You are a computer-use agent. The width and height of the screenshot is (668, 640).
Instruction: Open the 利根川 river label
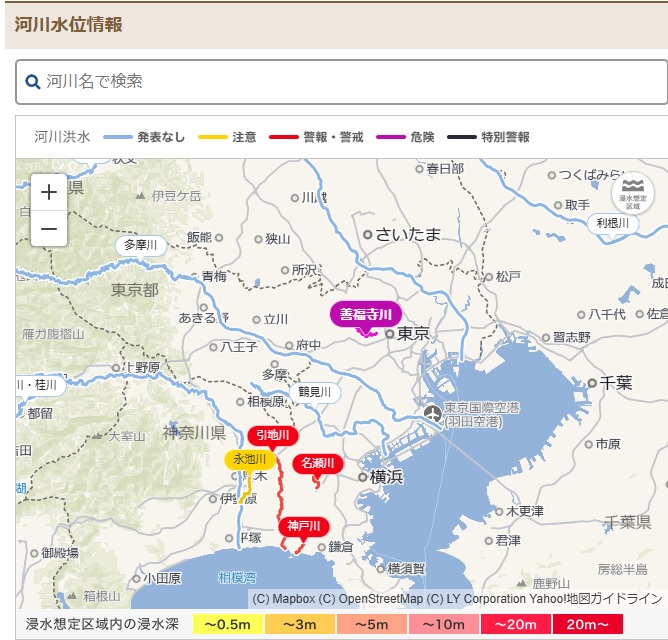click(613, 223)
